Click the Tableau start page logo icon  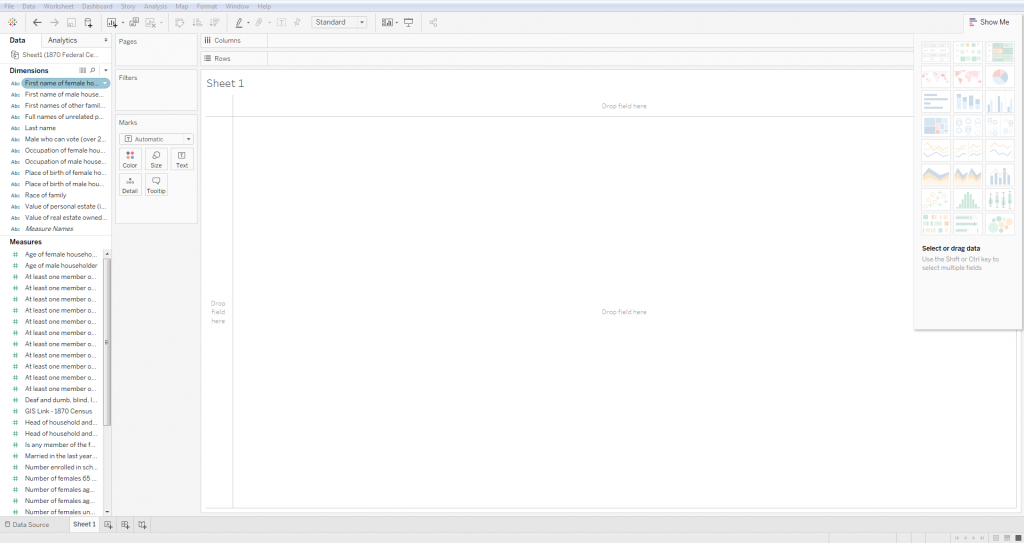pos(12,22)
